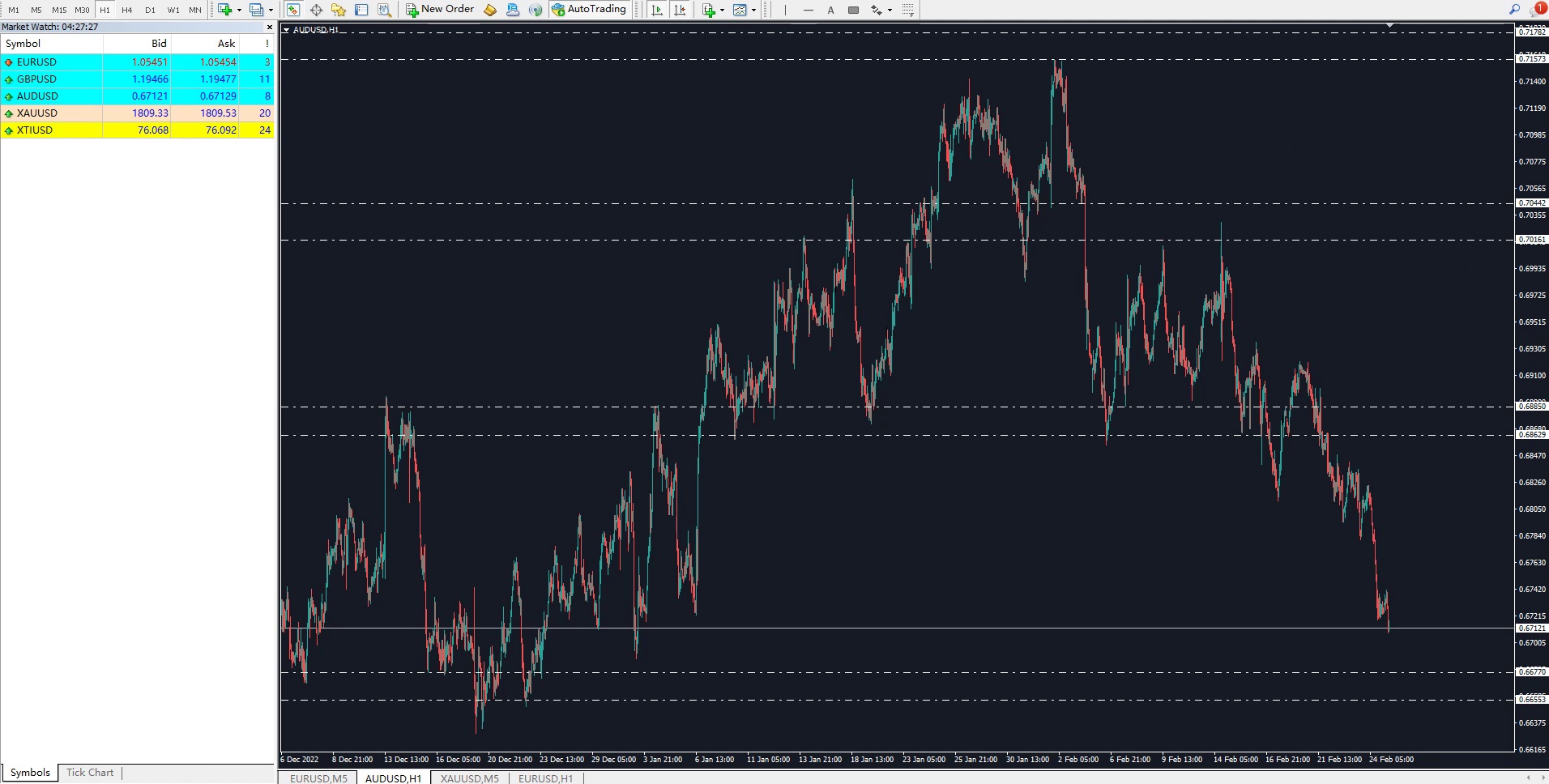Select AUDUSD symbol in Market Watch

[x=37, y=96]
